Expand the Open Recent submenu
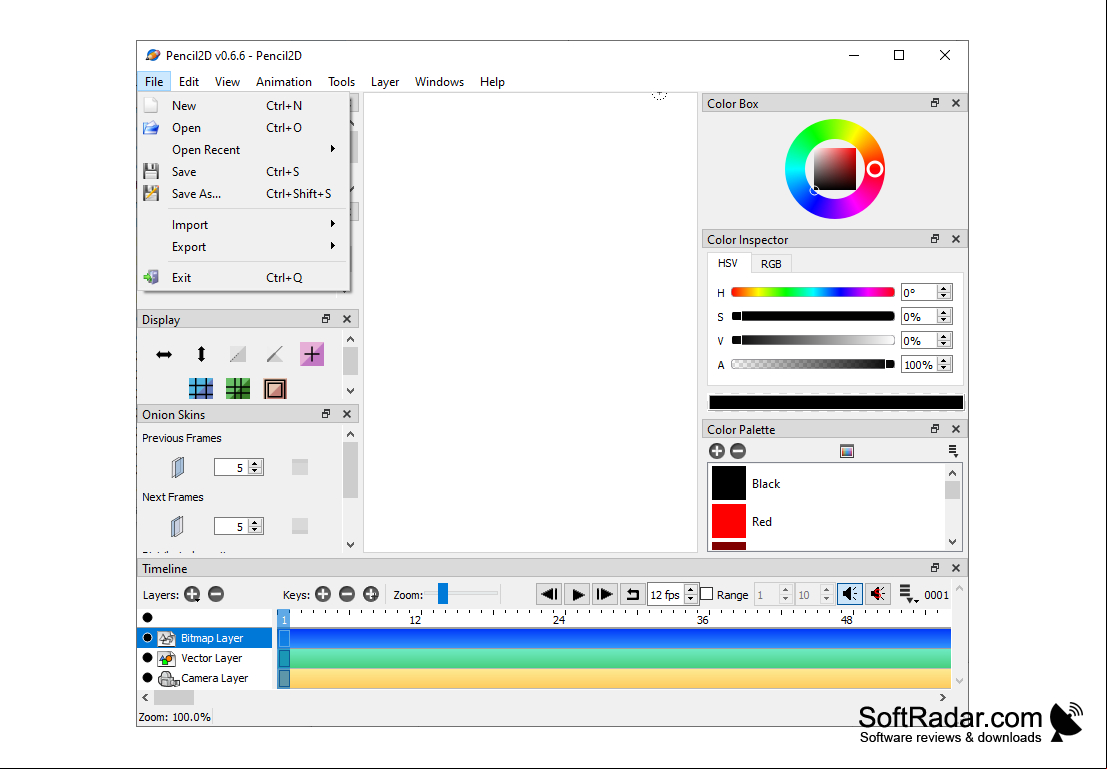 pos(244,150)
